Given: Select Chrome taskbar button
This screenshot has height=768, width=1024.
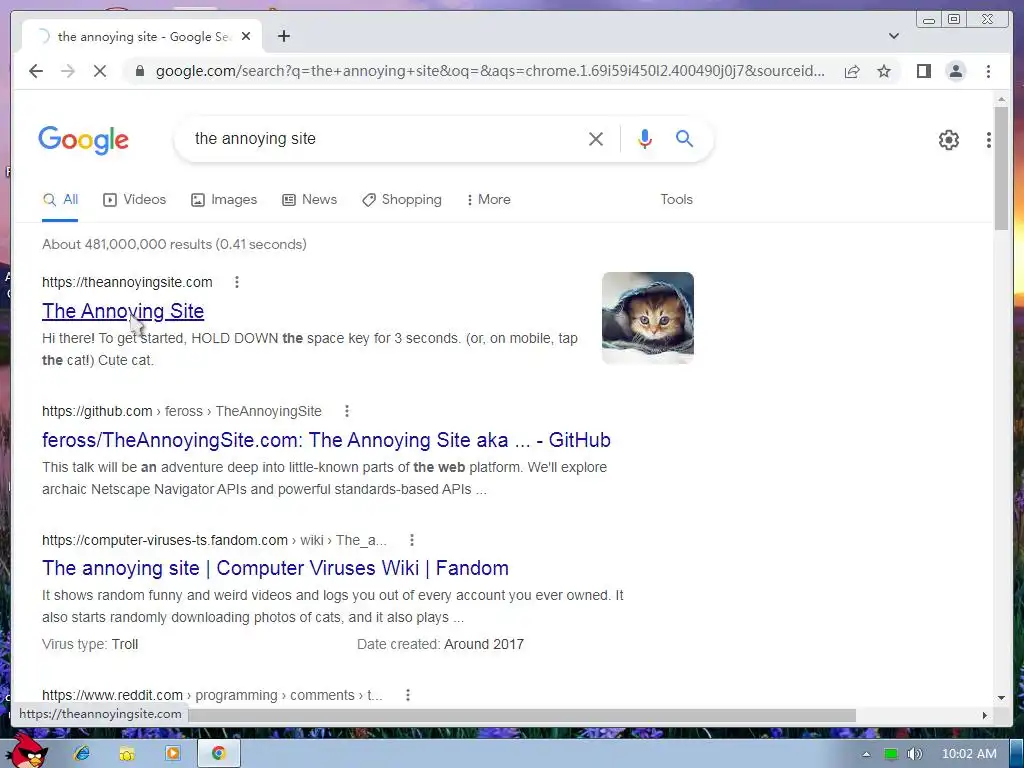Looking at the screenshot, I should (218, 753).
